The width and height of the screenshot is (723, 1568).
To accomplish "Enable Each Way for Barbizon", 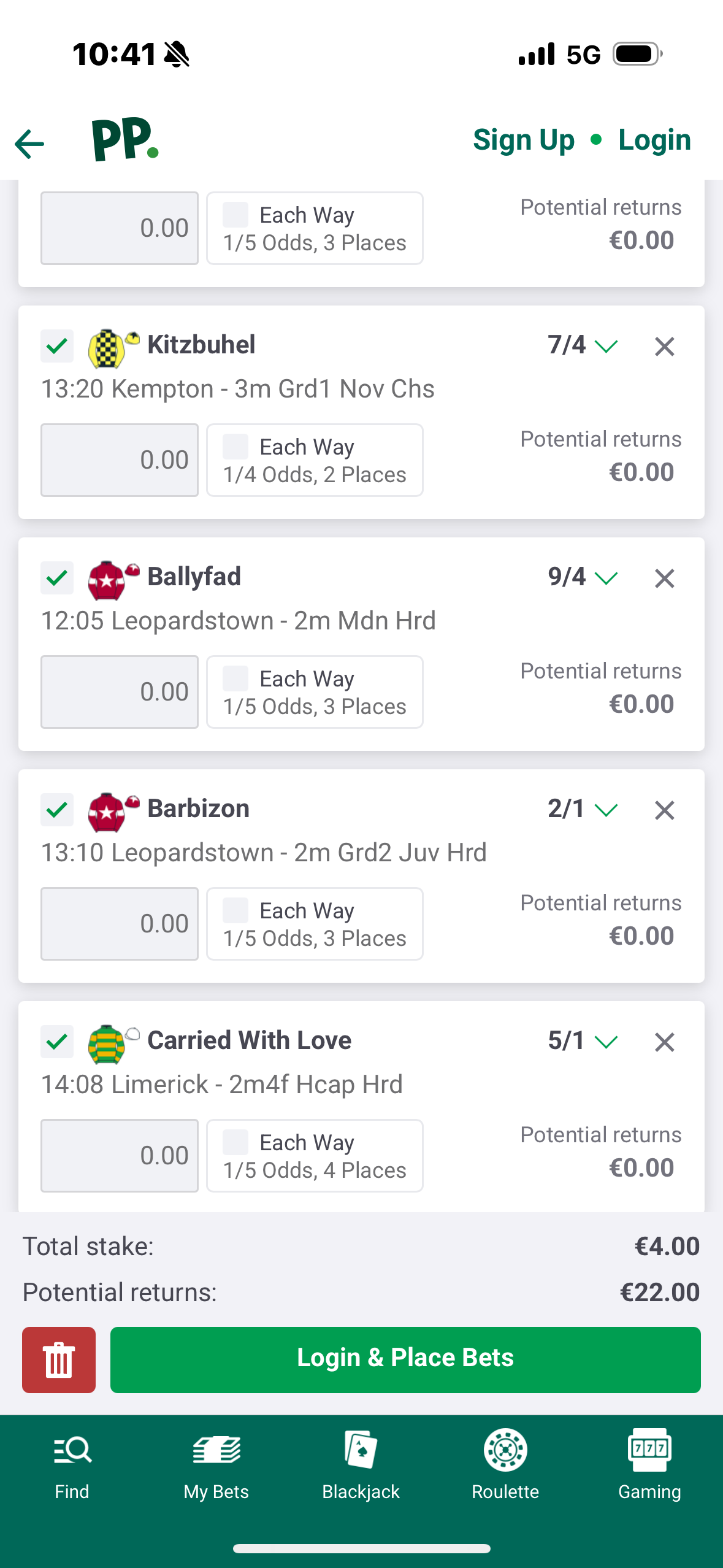I will click(x=236, y=910).
